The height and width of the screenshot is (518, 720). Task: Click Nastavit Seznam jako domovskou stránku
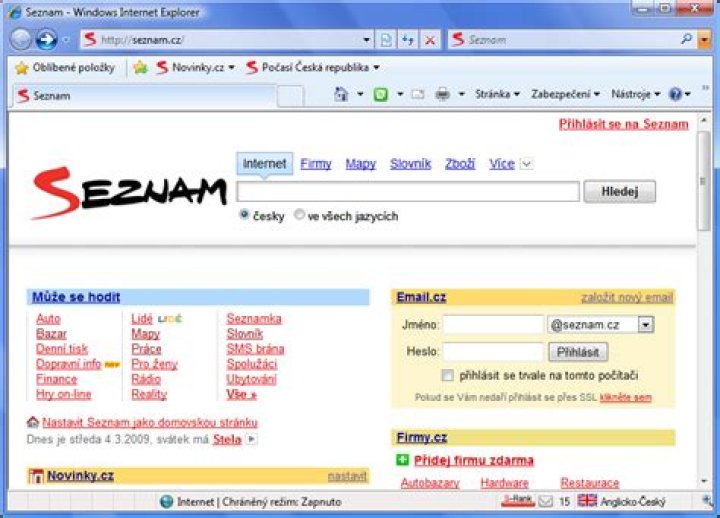coord(150,422)
